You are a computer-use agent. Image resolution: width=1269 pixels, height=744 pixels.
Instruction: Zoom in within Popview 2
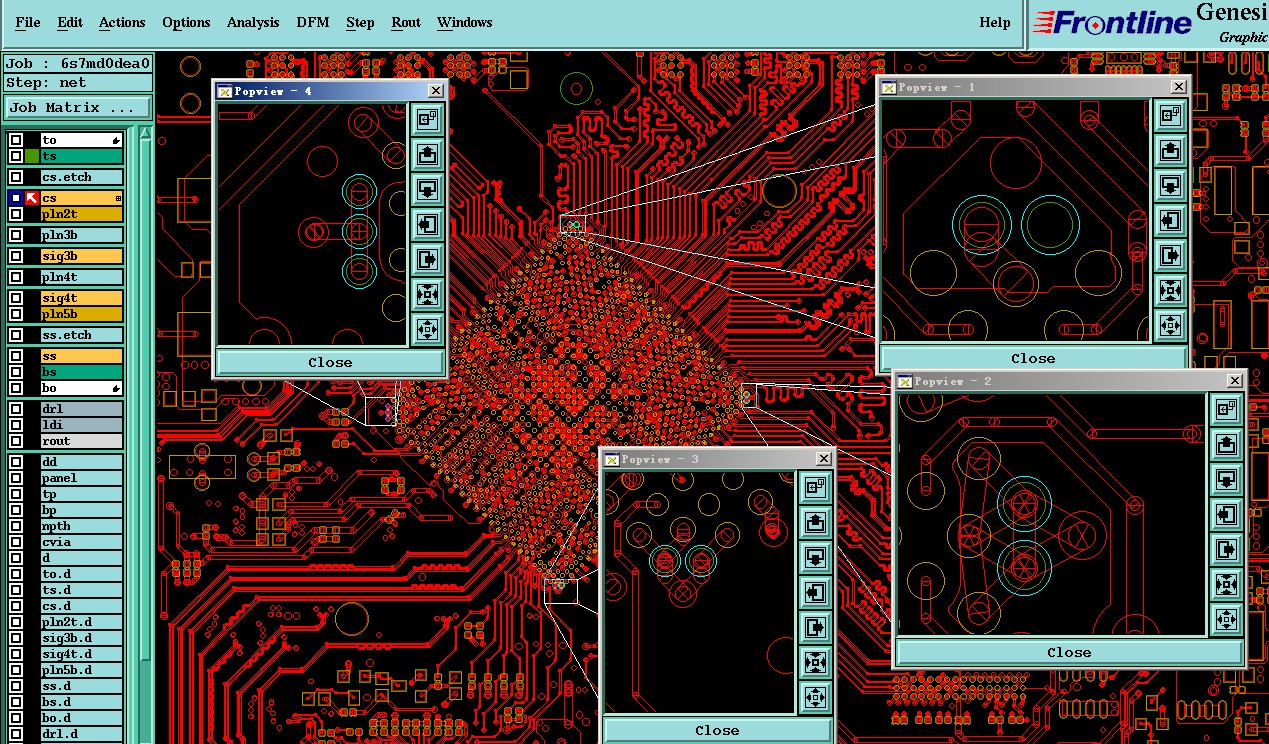[x=1226, y=585]
